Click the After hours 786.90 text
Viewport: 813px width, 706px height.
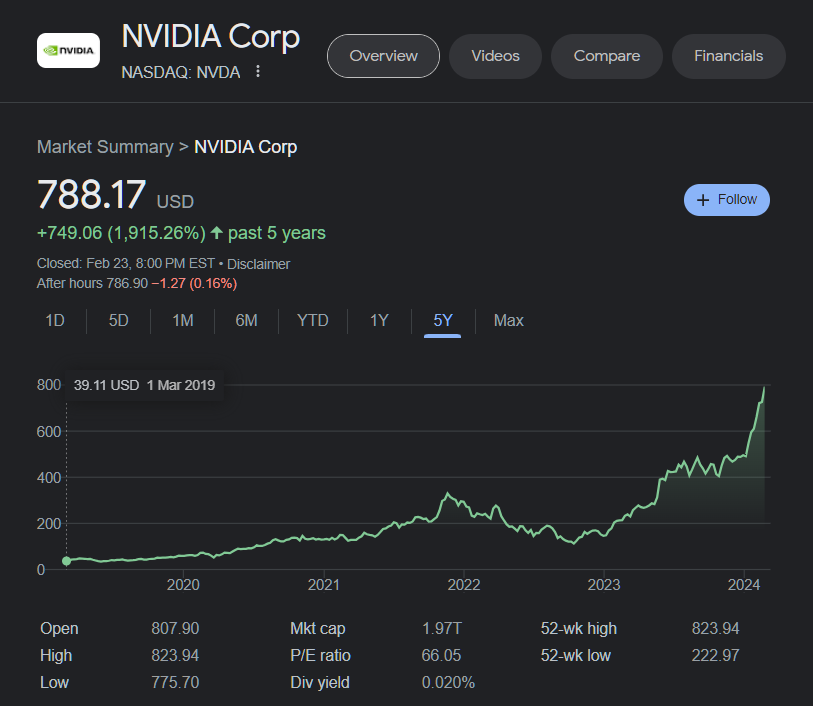pos(92,284)
